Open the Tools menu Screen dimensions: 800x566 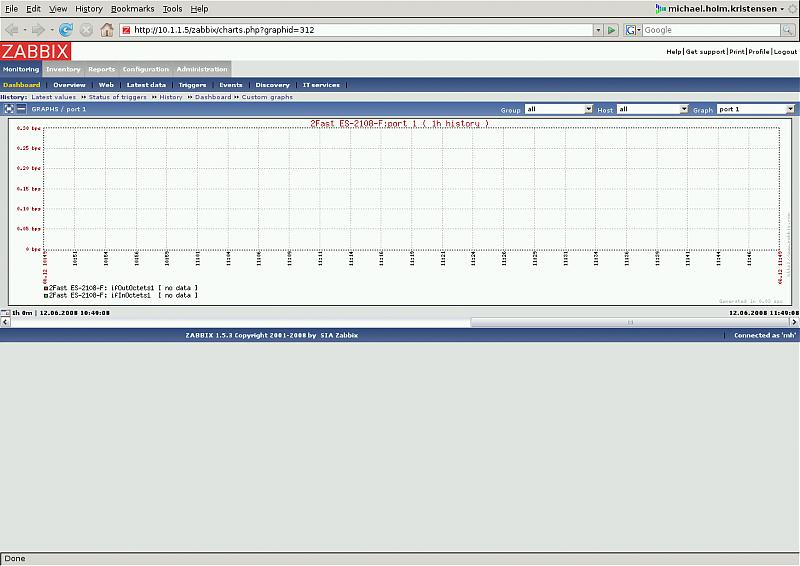pyautogui.click(x=172, y=9)
